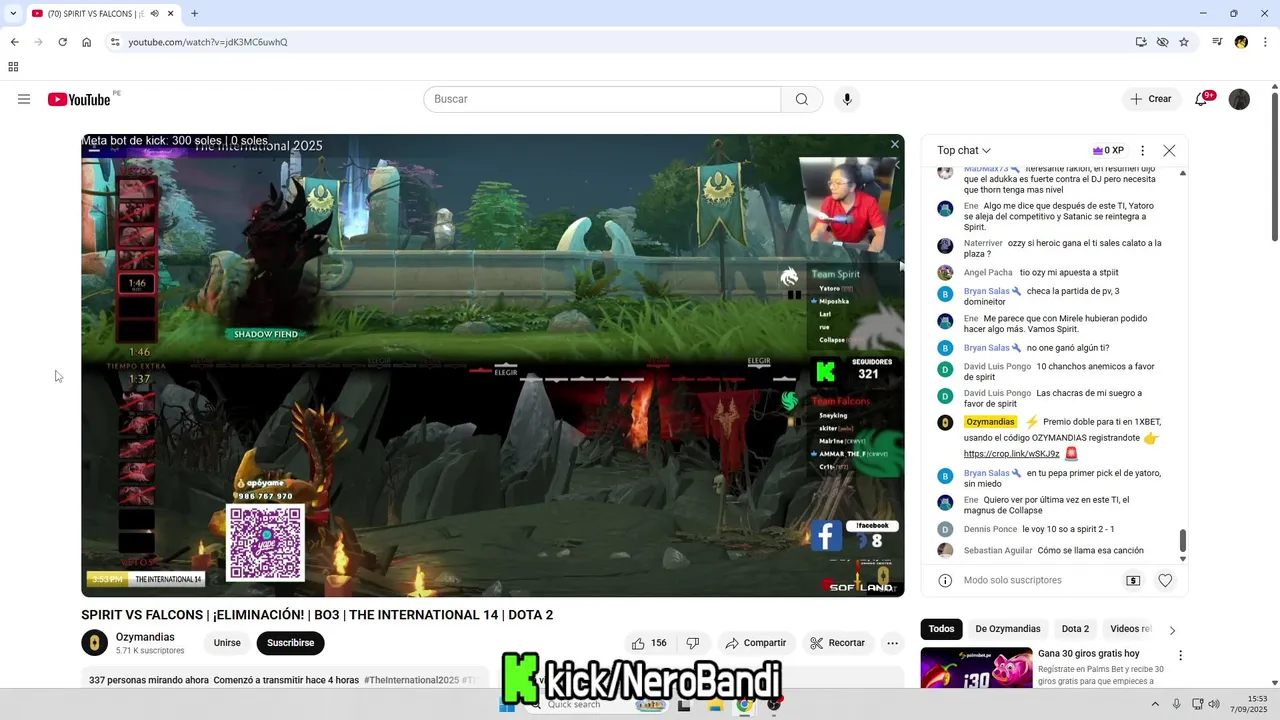Open the Chrome icon in the taskbar
Screen dimensions: 1280x720
pos(744,705)
